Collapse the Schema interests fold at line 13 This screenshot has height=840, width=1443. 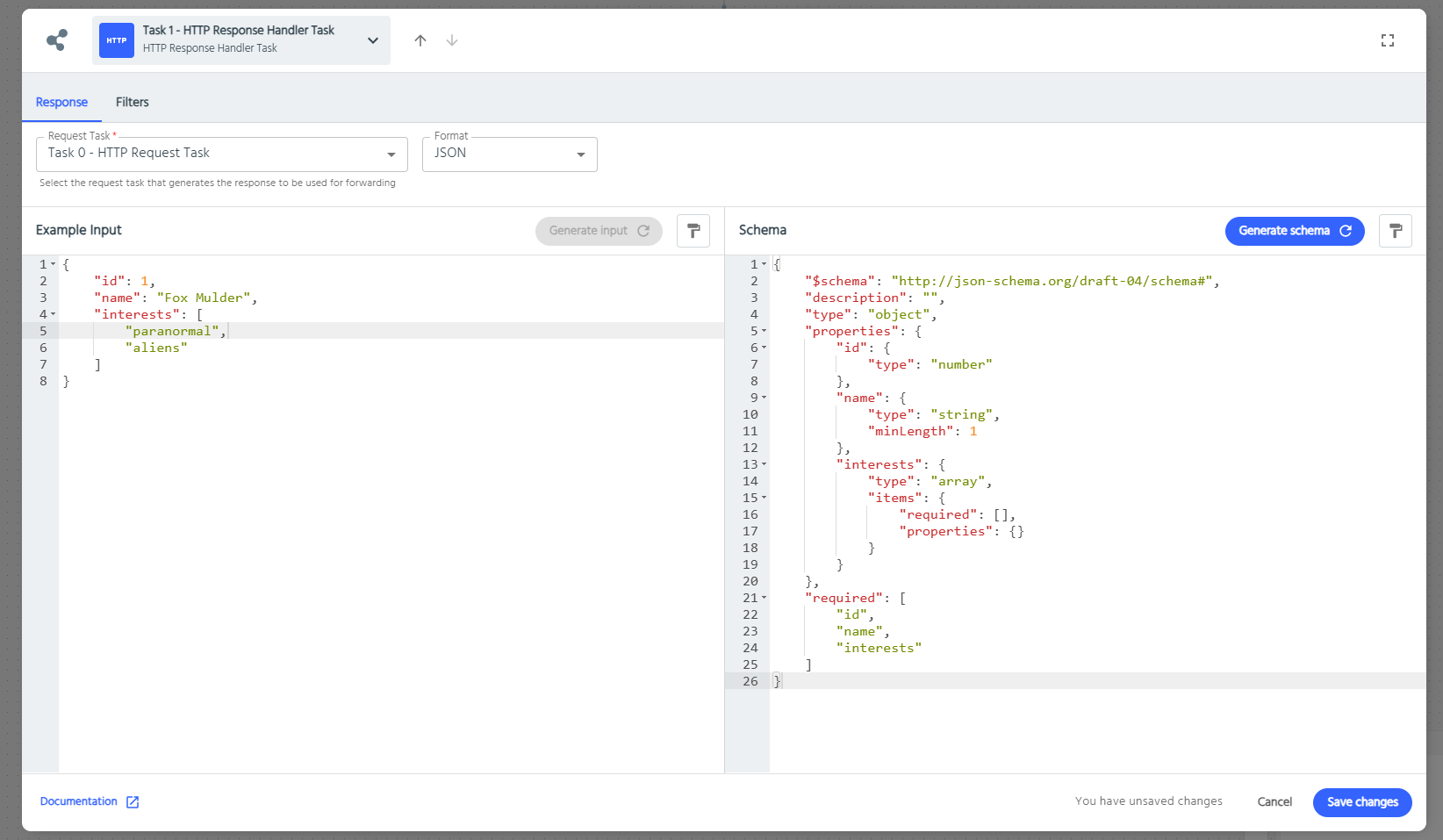[764, 464]
